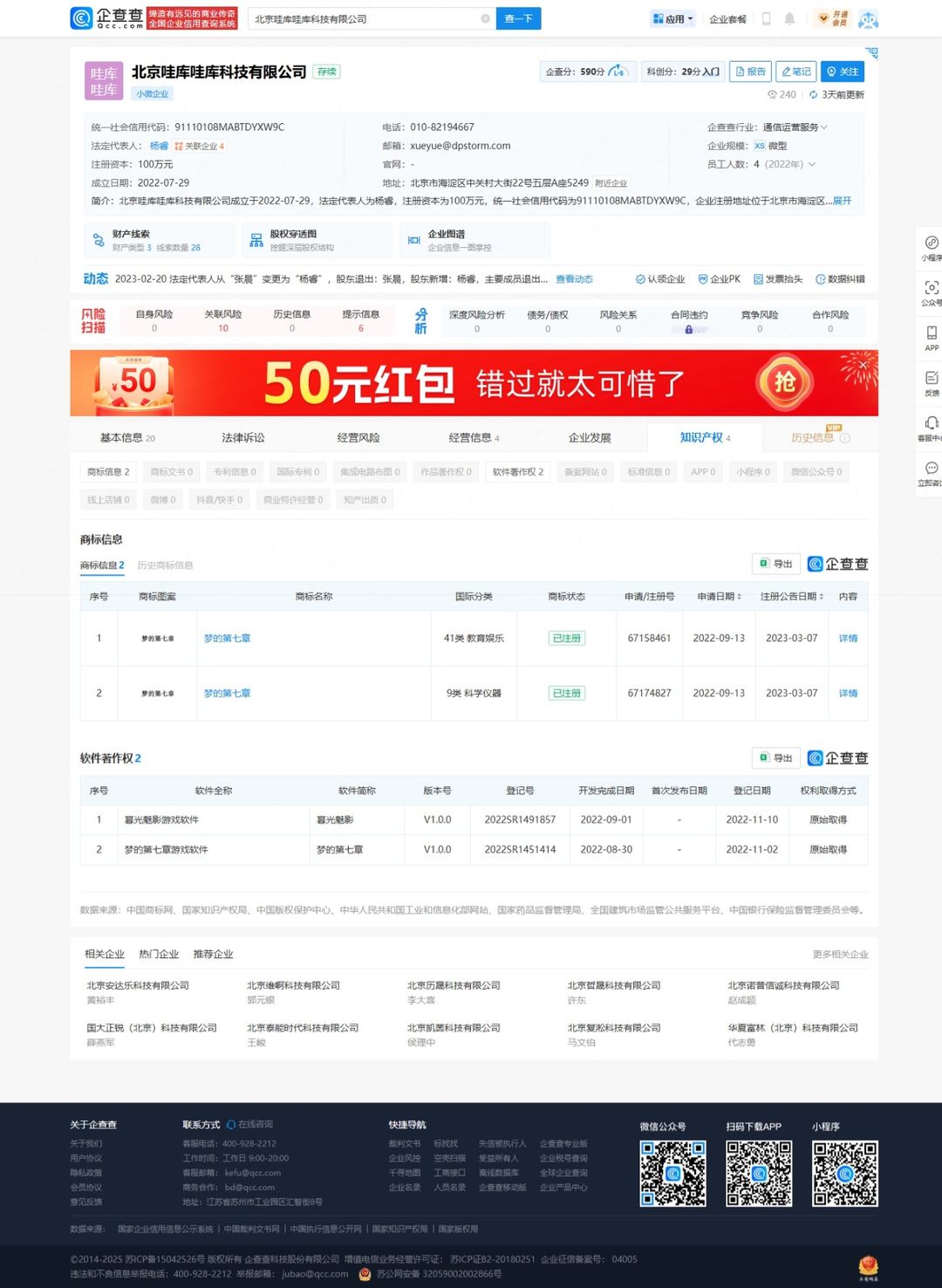Open 企业套餐 in the header
942x1288 pixels.
[727, 18]
